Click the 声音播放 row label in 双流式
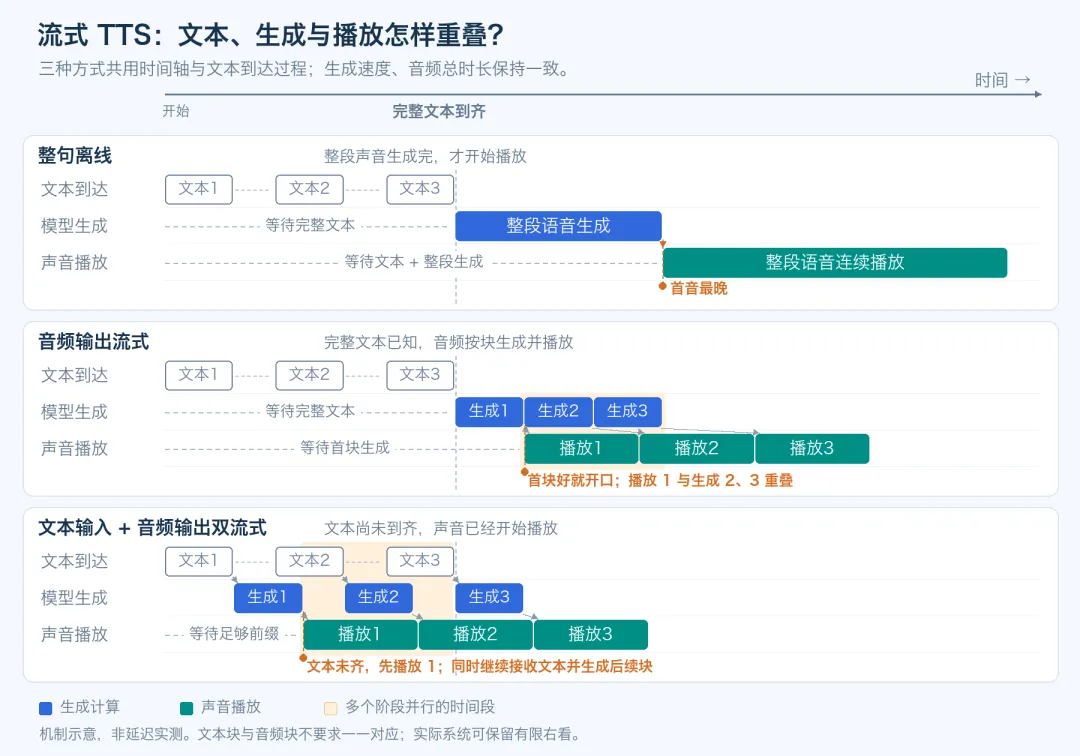The width and height of the screenshot is (1080, 756). point(74,634)
